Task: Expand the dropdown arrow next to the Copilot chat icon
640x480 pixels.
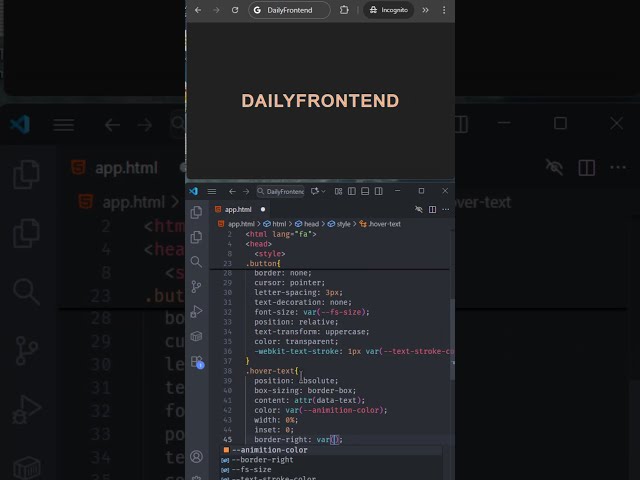Action: point(323,191)
